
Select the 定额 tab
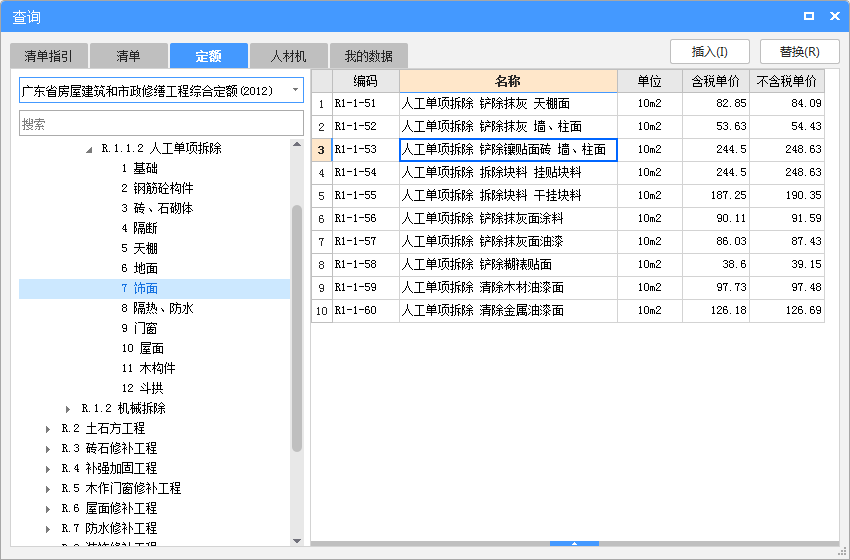coord(209,56)
